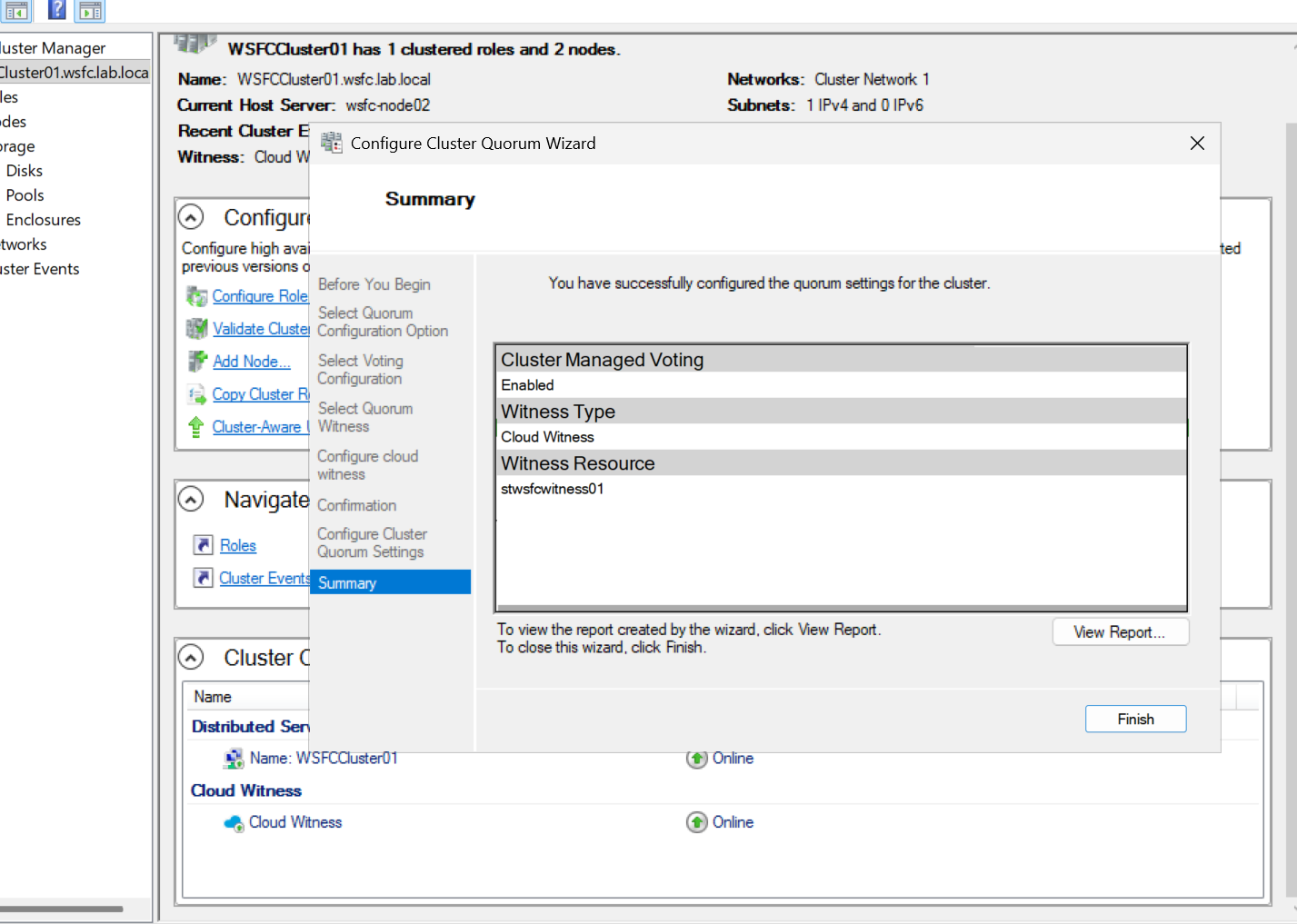Click the Summary wizard step
The image size is (1297, 924).
tap(390, 582)
